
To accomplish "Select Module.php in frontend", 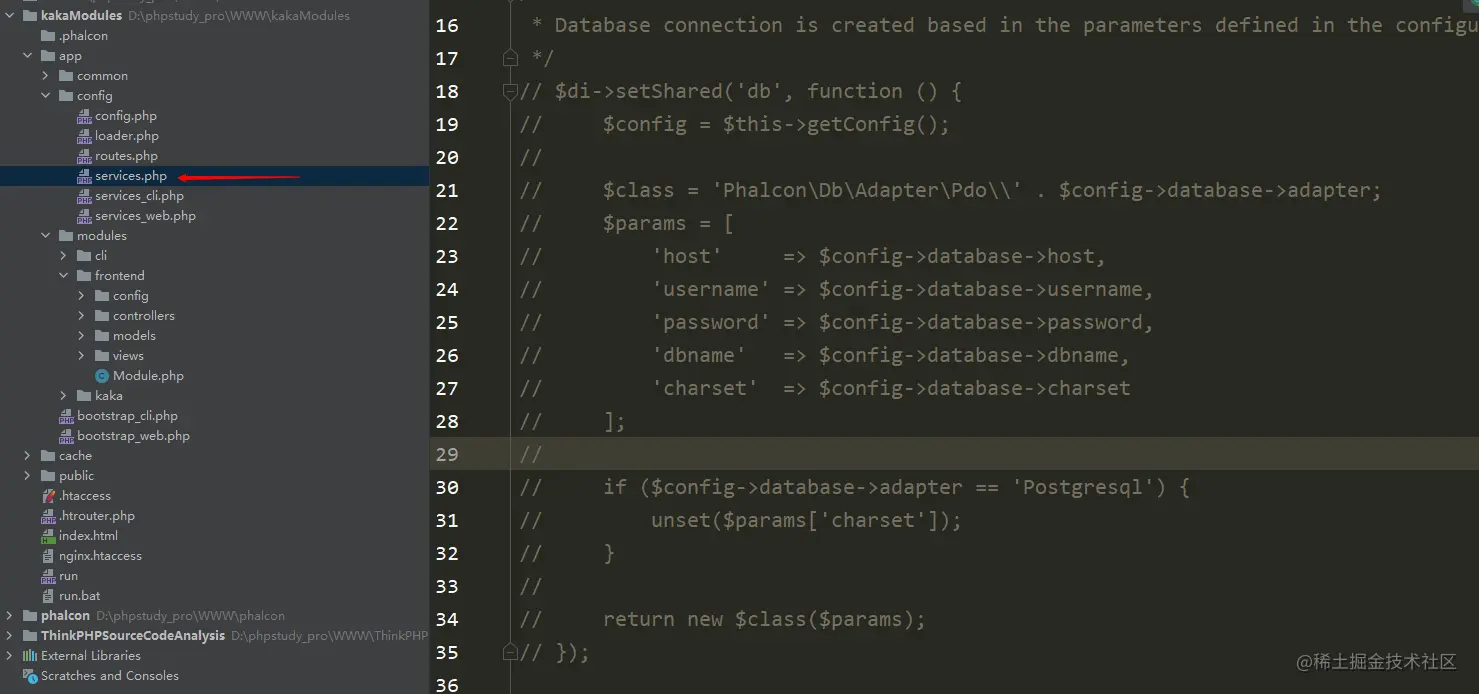I will [148, 376].
